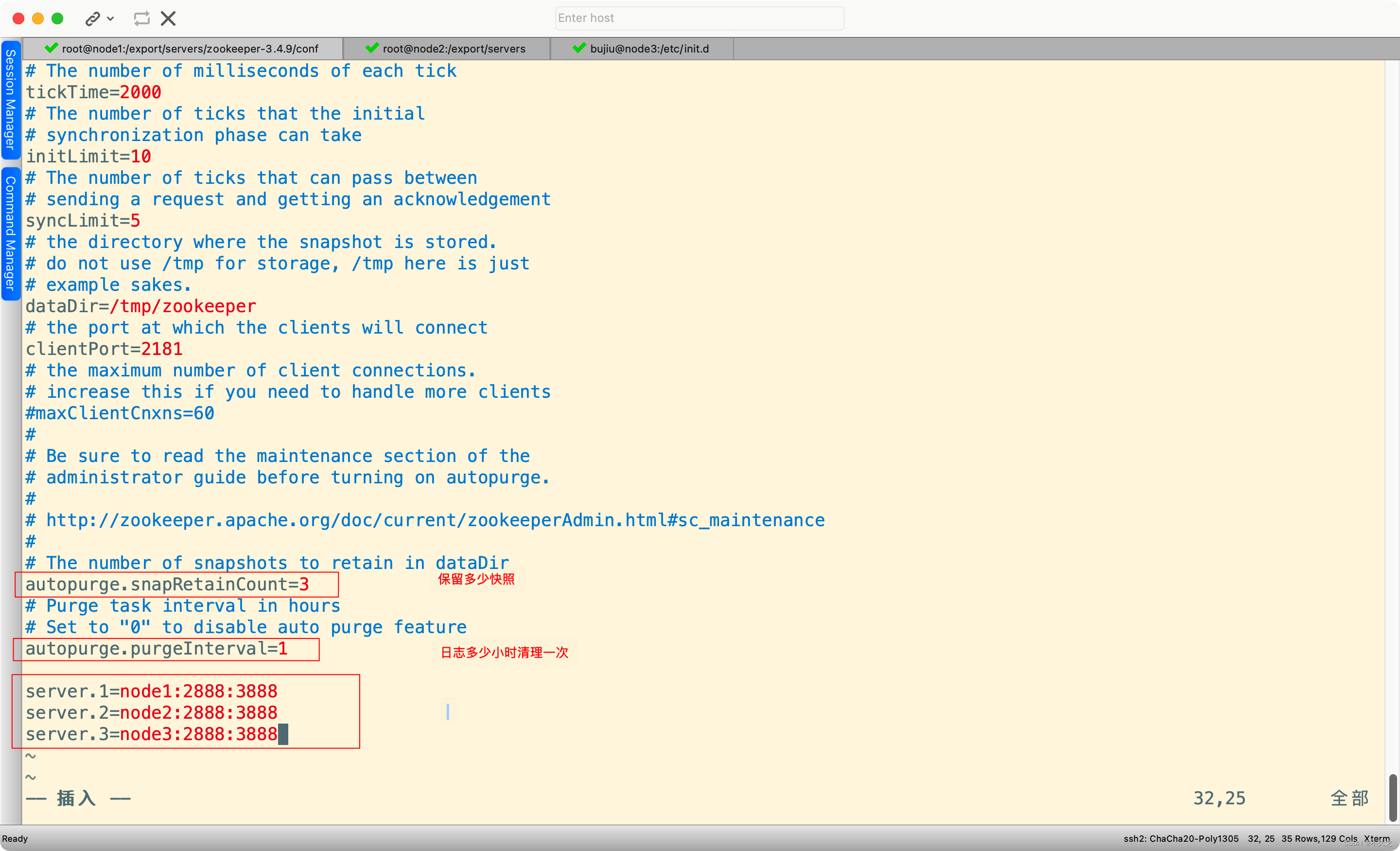The height and width of the screenshot is (851, 1400).
Task: Click the autopurge.snapRetainCount=3 line
Action: pos(167,585)
